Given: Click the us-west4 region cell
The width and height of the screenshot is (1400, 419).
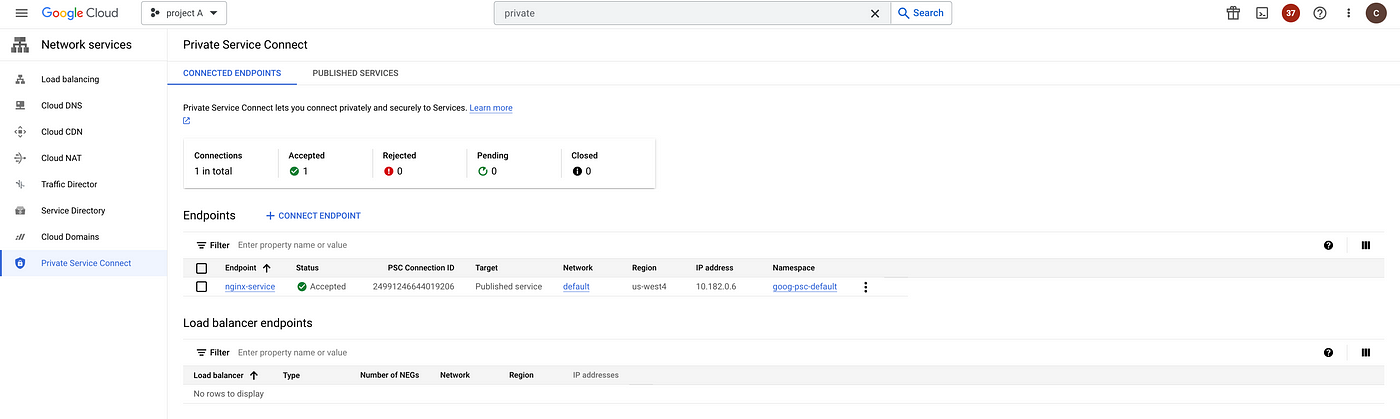Looking at the screenshot, I should [x=650, y=287].
